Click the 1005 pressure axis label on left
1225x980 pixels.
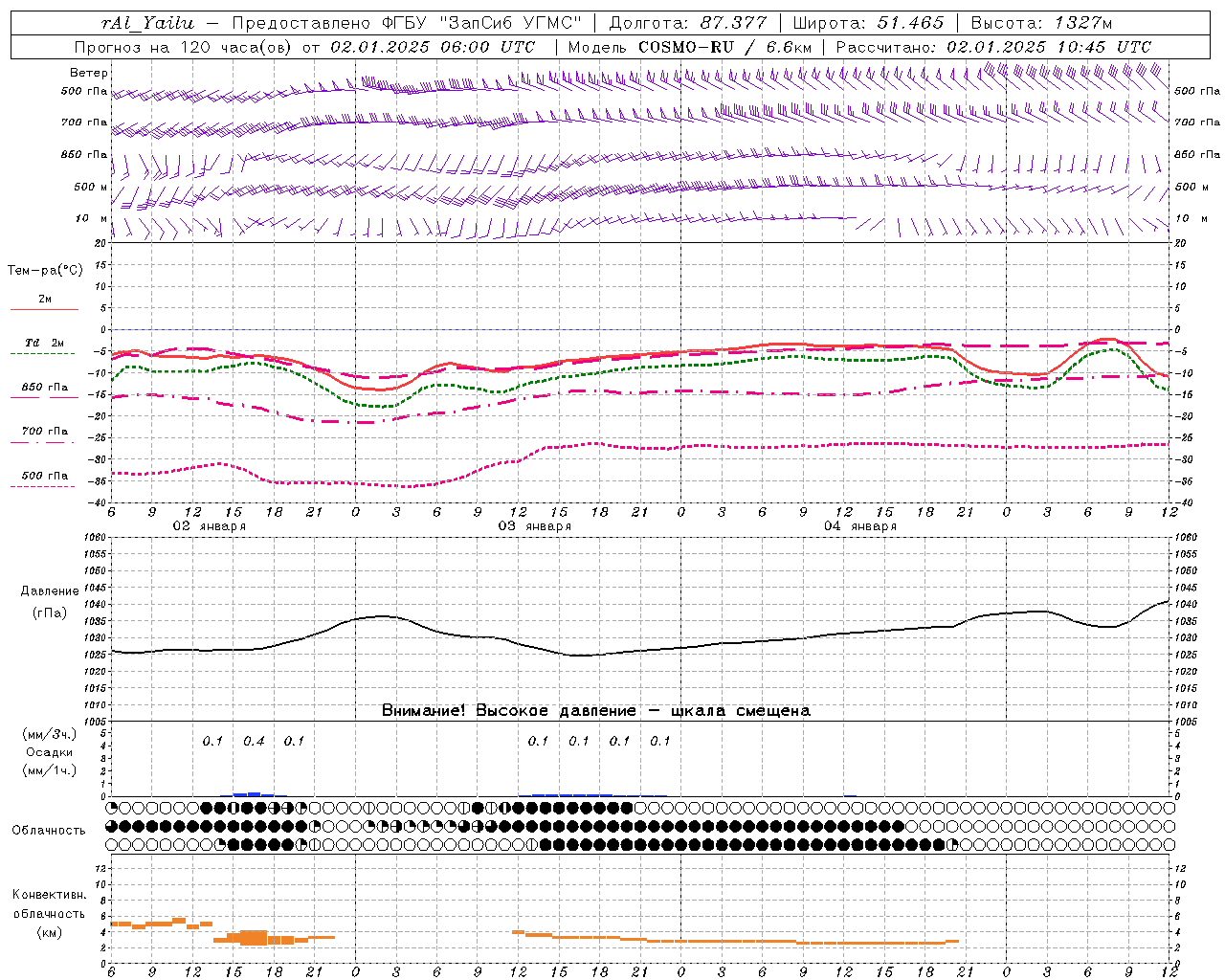(97, 721)
